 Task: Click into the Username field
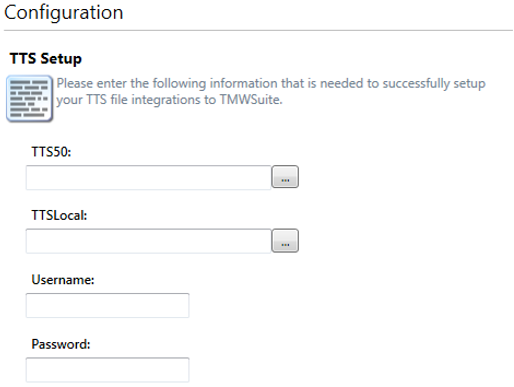pyautogui.click(x=107, y=305)
